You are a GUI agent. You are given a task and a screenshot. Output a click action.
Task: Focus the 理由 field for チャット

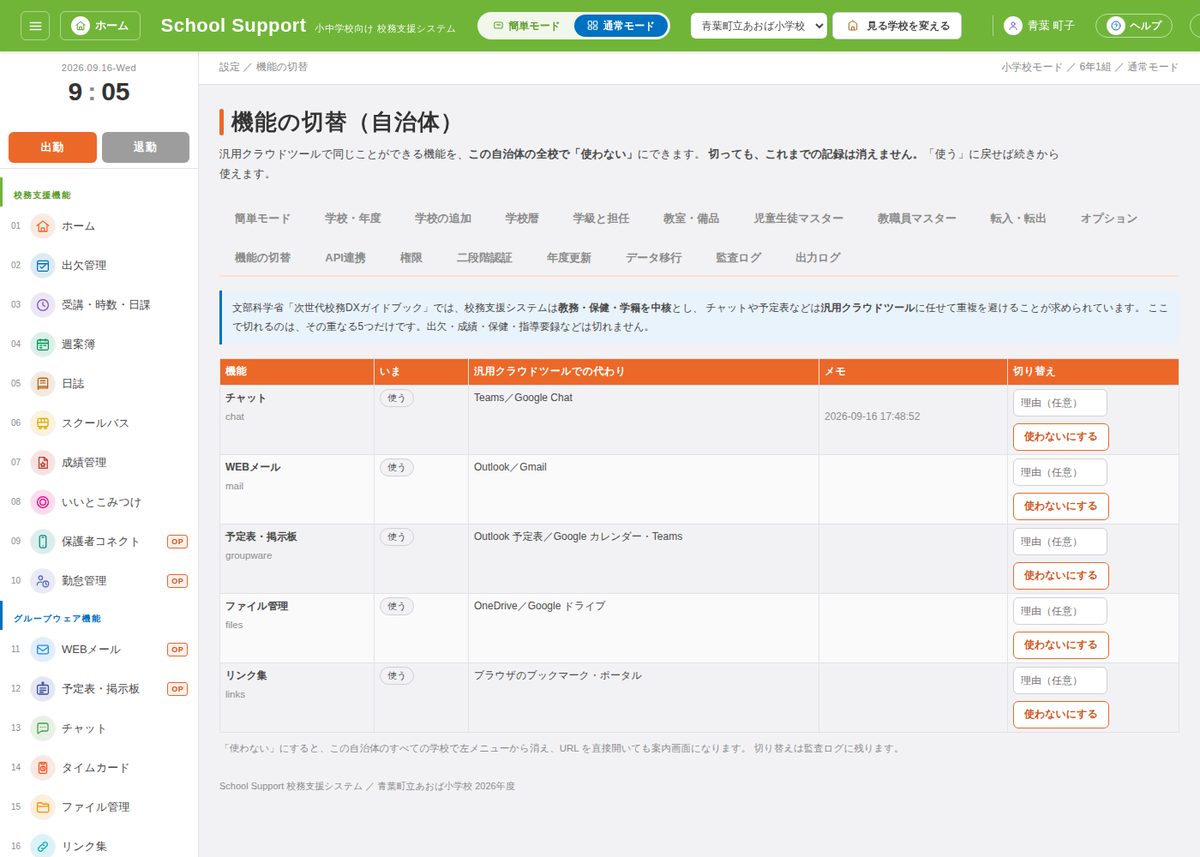click(x=1060, y=403)
